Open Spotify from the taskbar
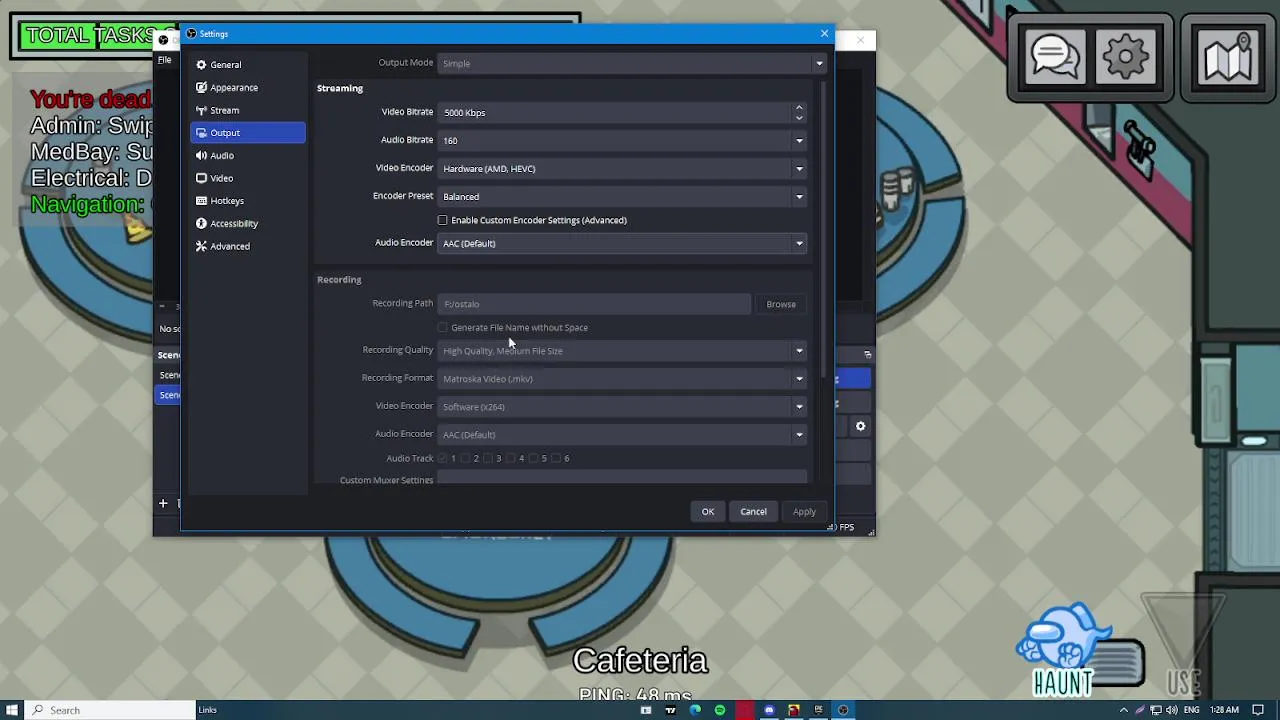 720,710
